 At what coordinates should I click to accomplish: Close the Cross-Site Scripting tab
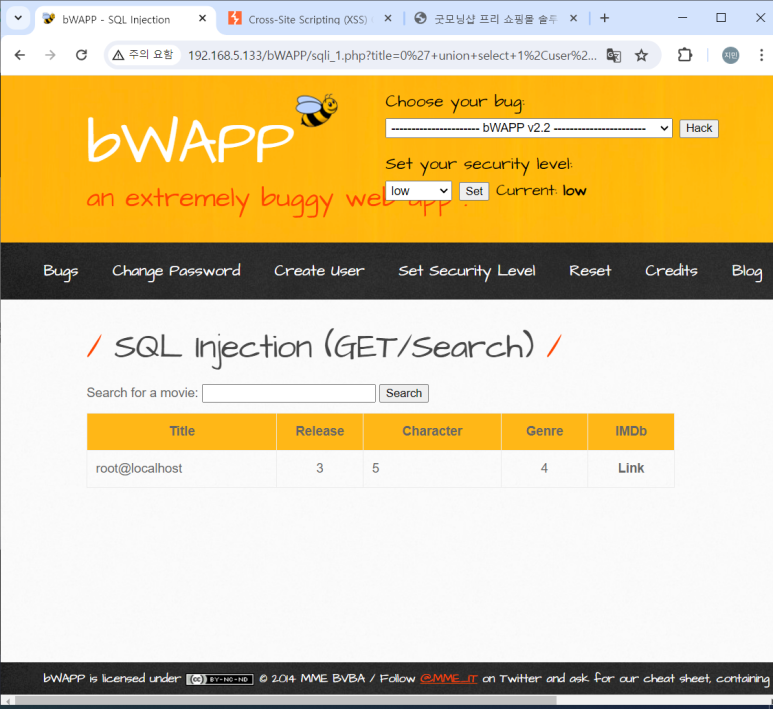click(x=388, y=18)
